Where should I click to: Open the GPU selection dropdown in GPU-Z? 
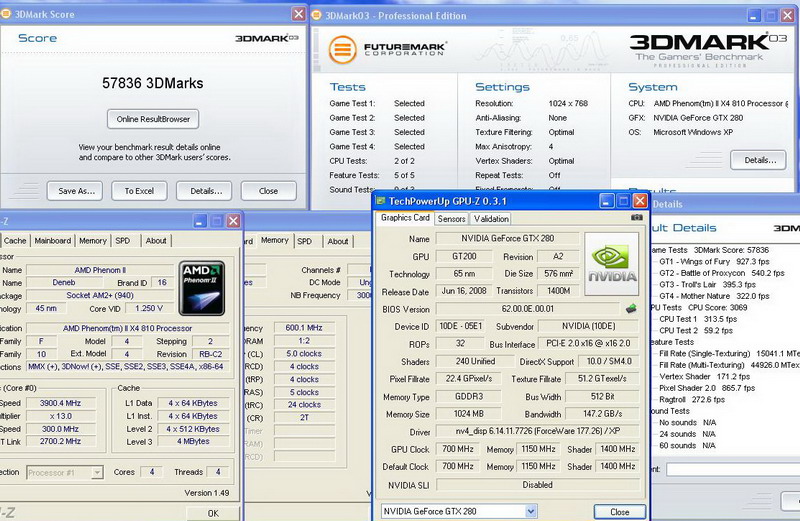(531, 511)
